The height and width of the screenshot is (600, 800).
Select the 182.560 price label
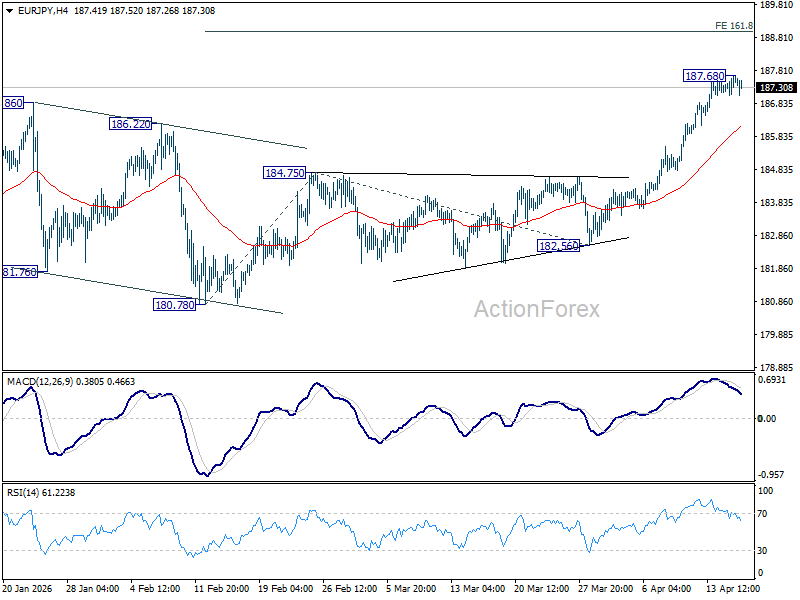(x=559, y=246)
